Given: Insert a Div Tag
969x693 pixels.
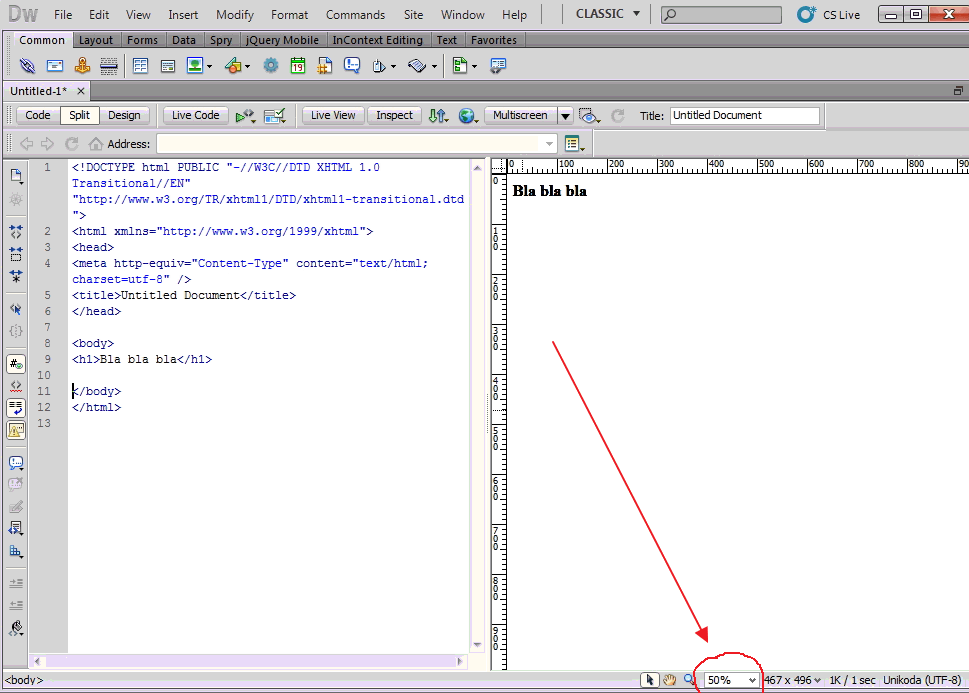Looking at the screenshot, I should pos(167,66).
